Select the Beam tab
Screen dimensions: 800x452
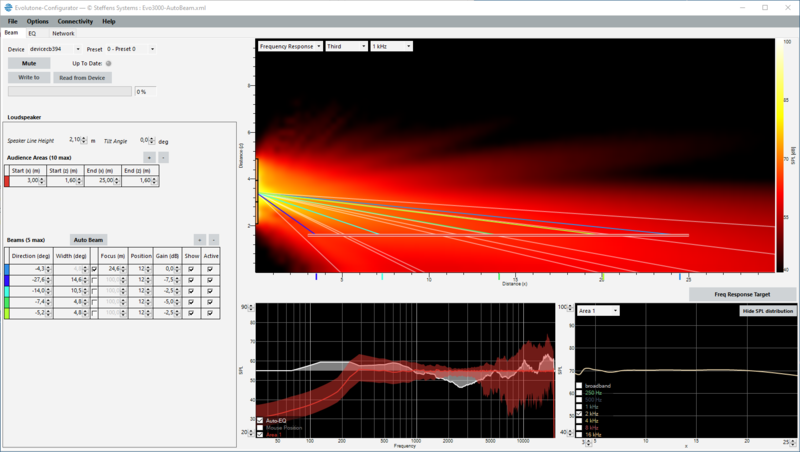(x=11, y=33)
